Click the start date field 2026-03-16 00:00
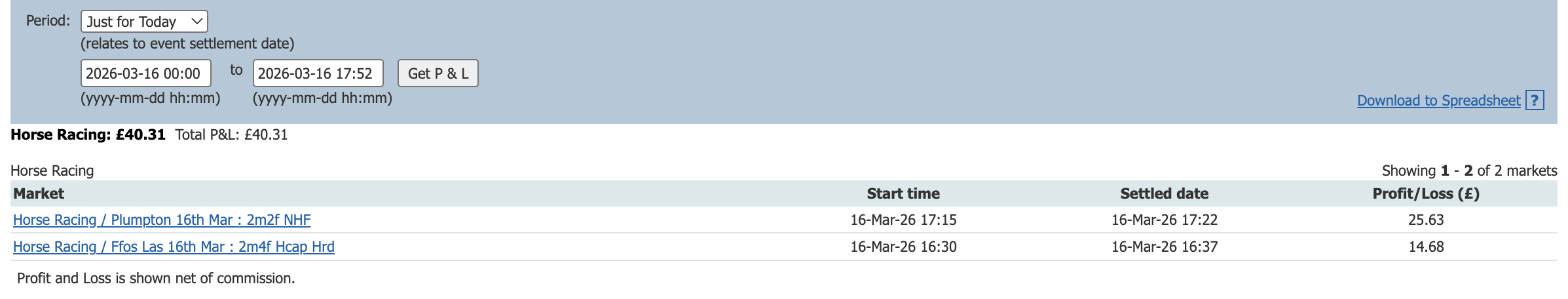 (145, 73)
